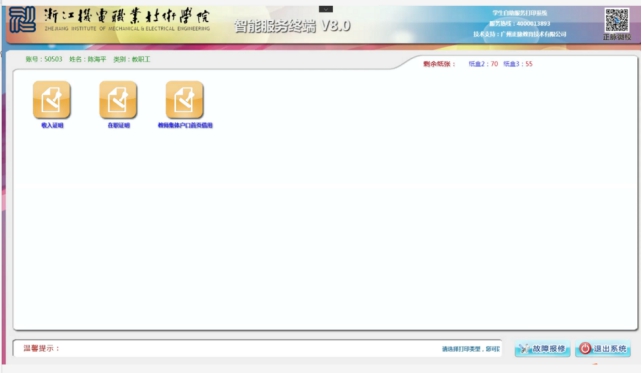
Task: Click the 收入证明 text label
Action: tap(52, 125)
